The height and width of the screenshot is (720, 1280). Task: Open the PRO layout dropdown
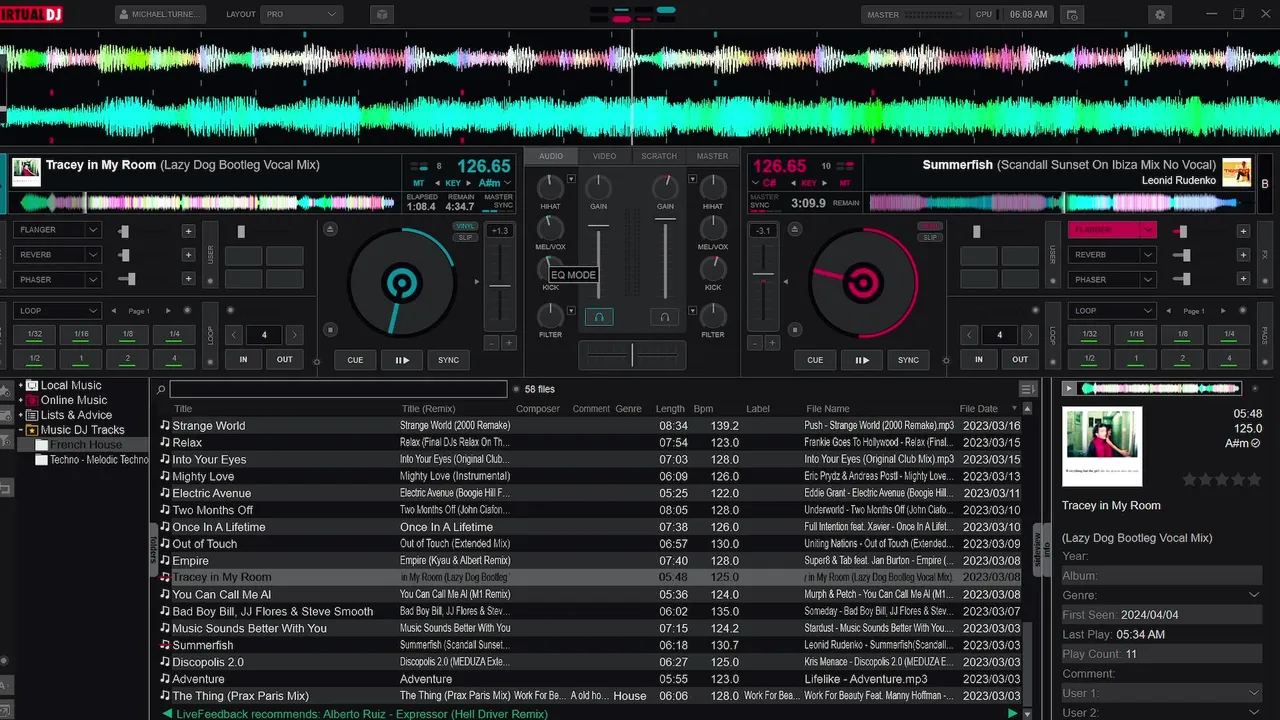(x=301, y=15)
